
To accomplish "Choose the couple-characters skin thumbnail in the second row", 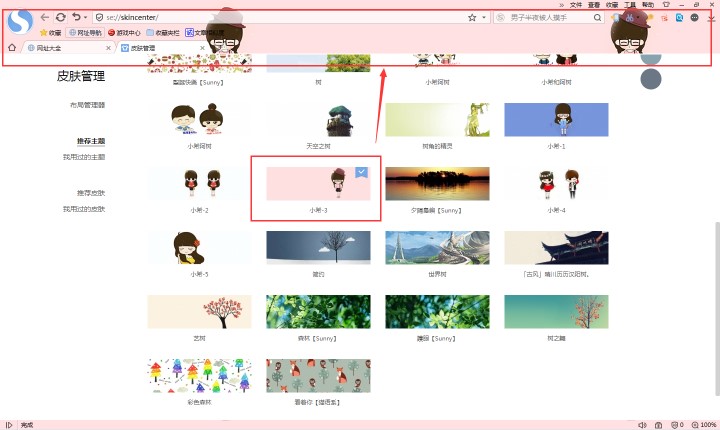I will tap(199, 119).
